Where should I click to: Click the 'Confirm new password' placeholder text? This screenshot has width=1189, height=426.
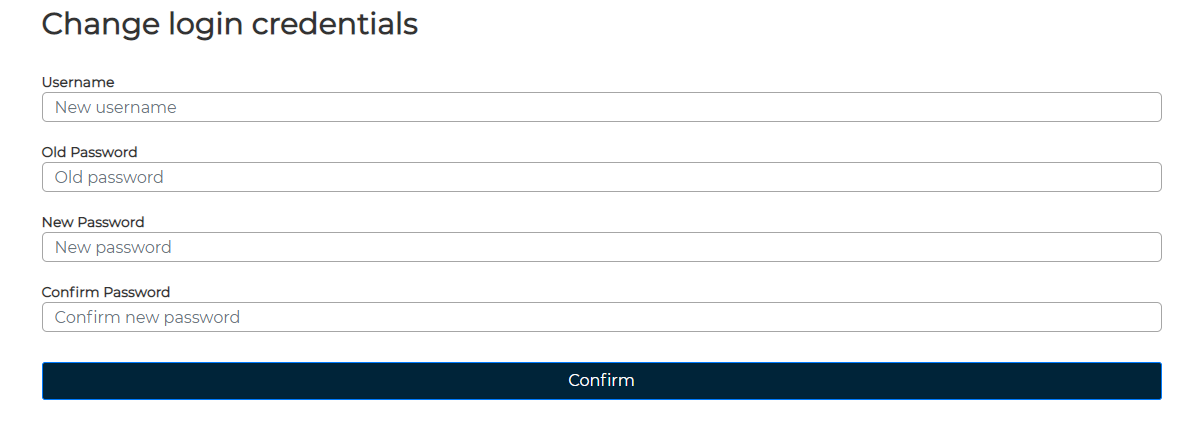(x=147, y=317)
